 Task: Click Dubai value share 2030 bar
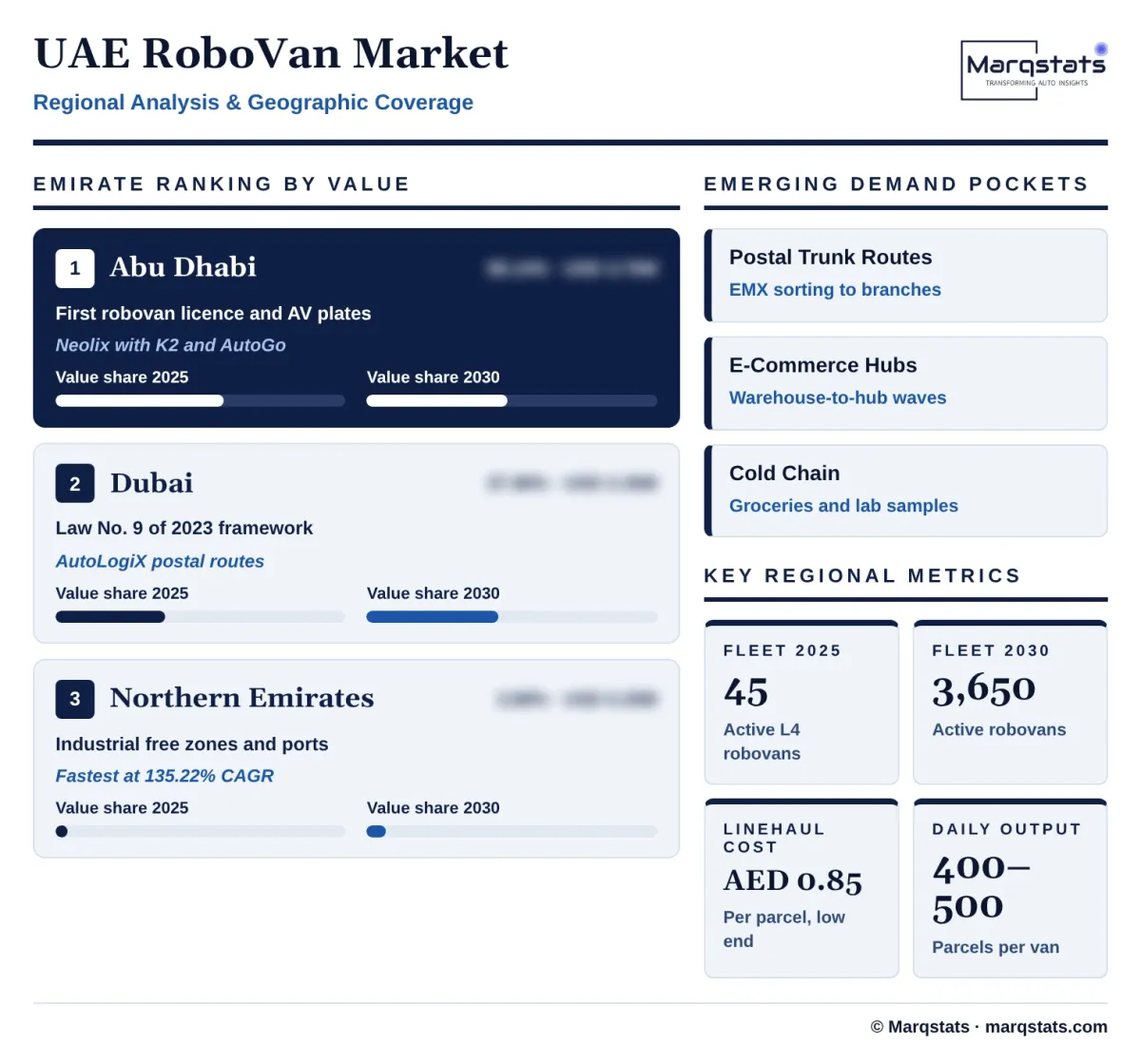click(x=512, y=617)
